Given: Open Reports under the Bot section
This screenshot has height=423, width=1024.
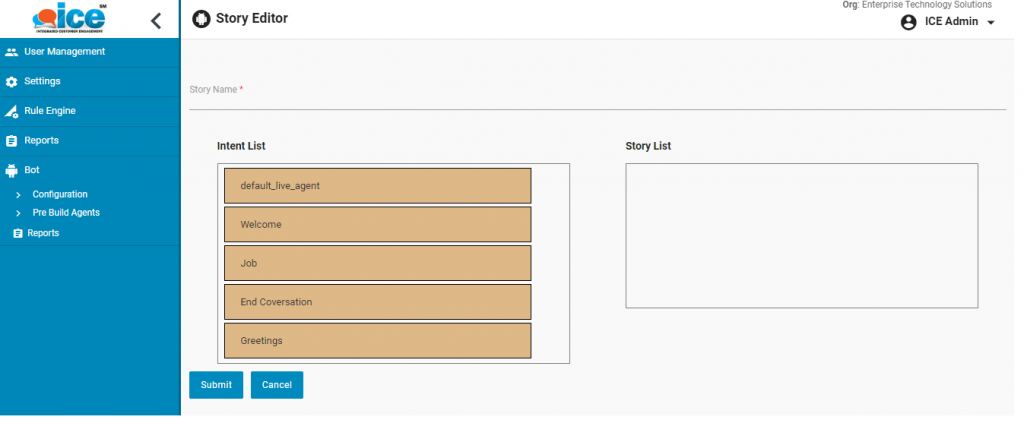Looking at the screenshot, I should (x=42, y=233).
